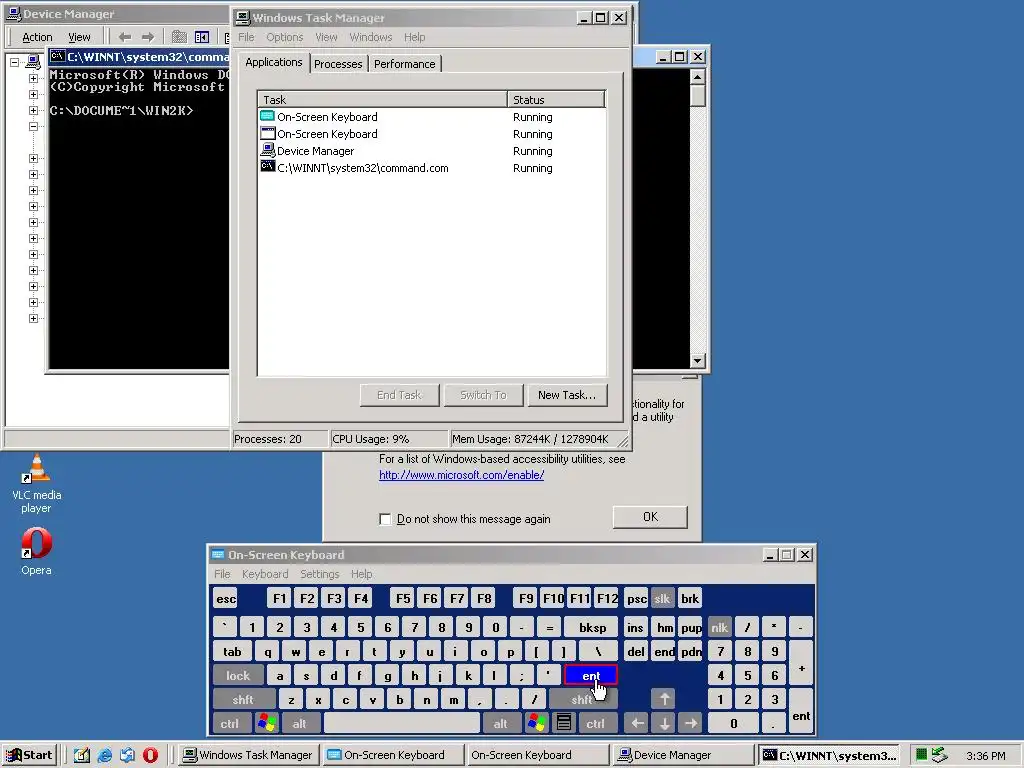Click the command prompt title bar icon

[x=57, y=57]
